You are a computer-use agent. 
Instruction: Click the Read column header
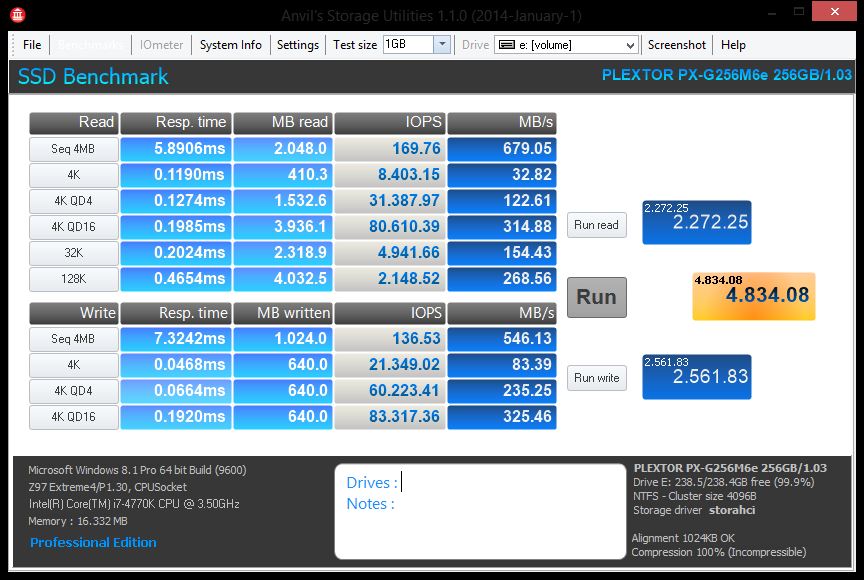(x=74, y=123)
